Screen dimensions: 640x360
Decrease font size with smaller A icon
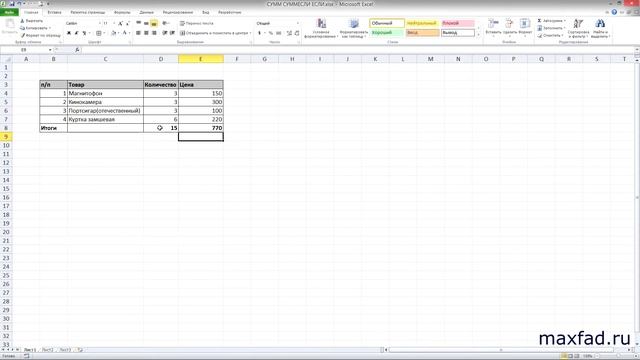(127, 24)
